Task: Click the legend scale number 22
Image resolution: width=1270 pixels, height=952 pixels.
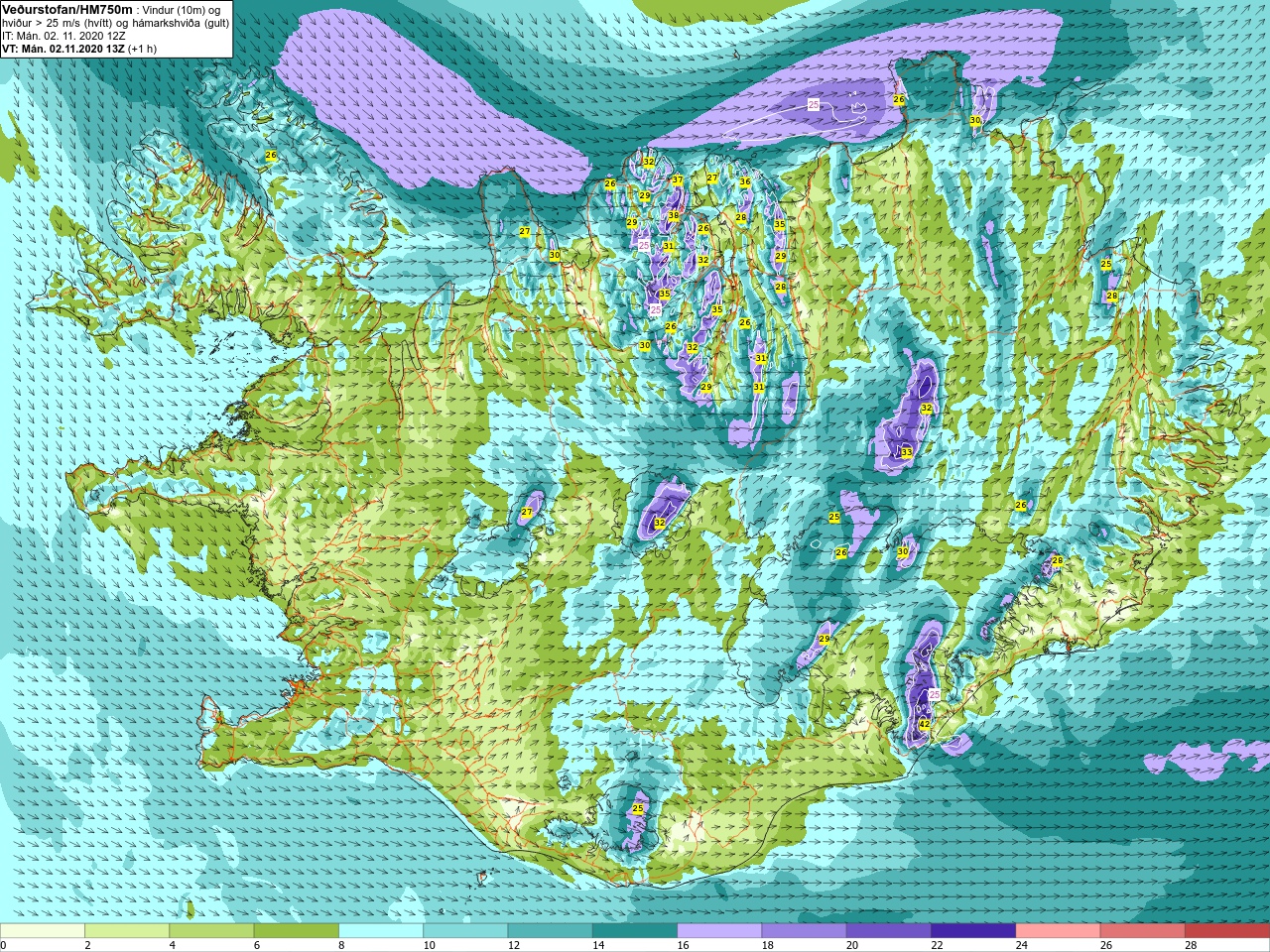Action: [x=938, y=945]
